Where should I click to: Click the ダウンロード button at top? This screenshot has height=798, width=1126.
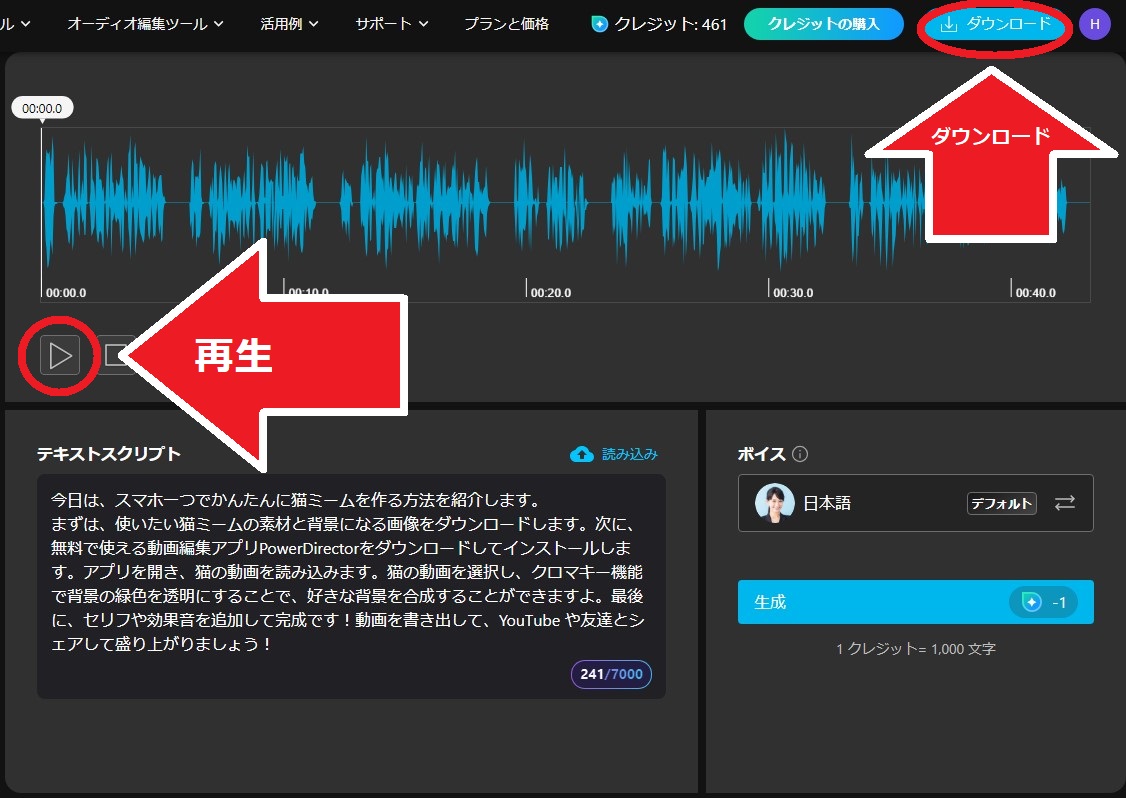(995, 24)
